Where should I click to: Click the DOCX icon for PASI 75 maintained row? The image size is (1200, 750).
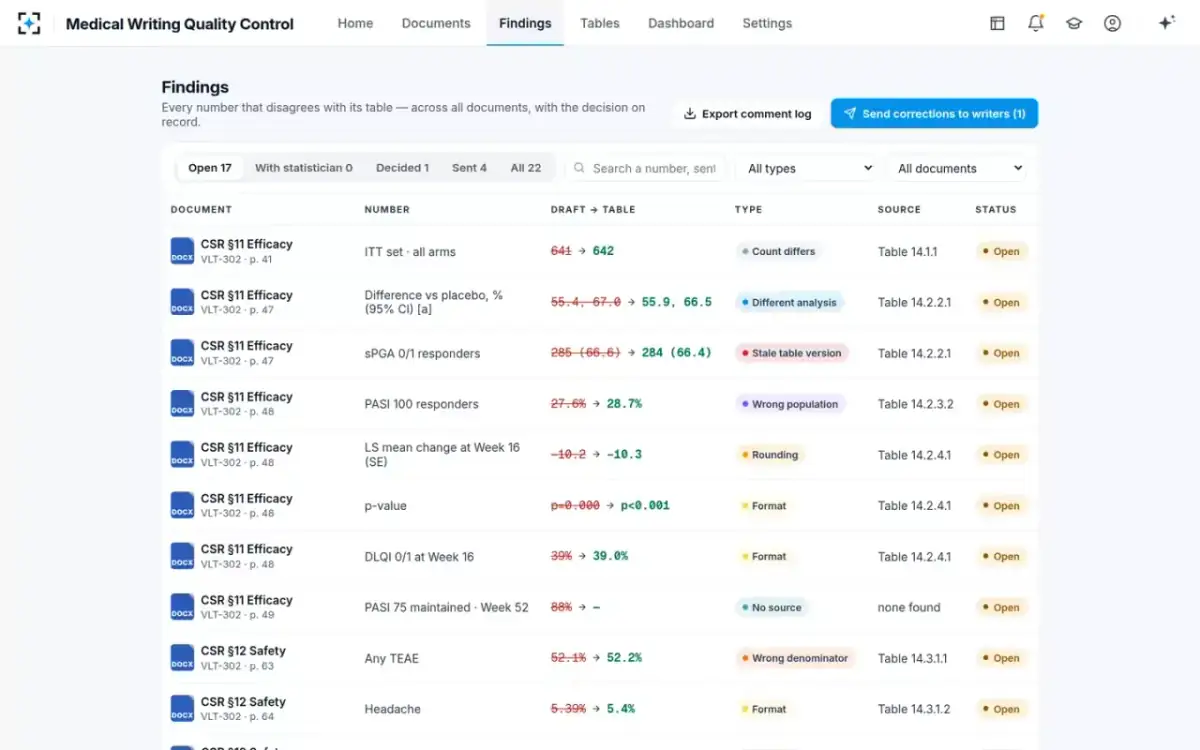(182, 607)
